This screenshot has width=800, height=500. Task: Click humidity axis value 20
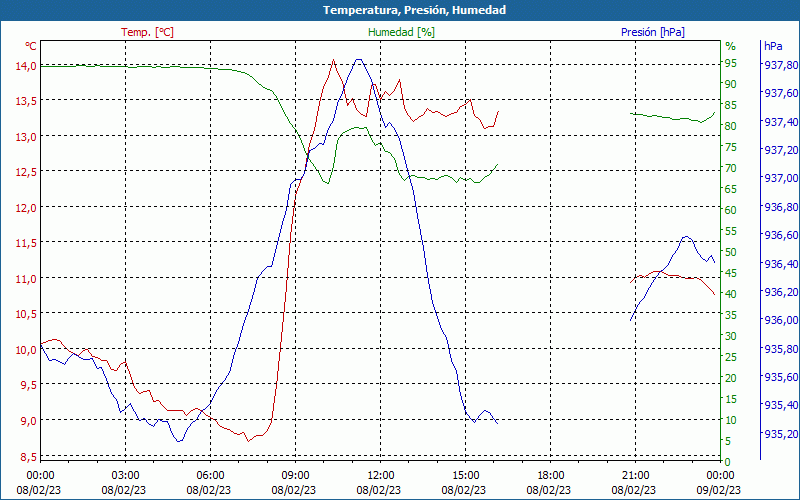731,378
